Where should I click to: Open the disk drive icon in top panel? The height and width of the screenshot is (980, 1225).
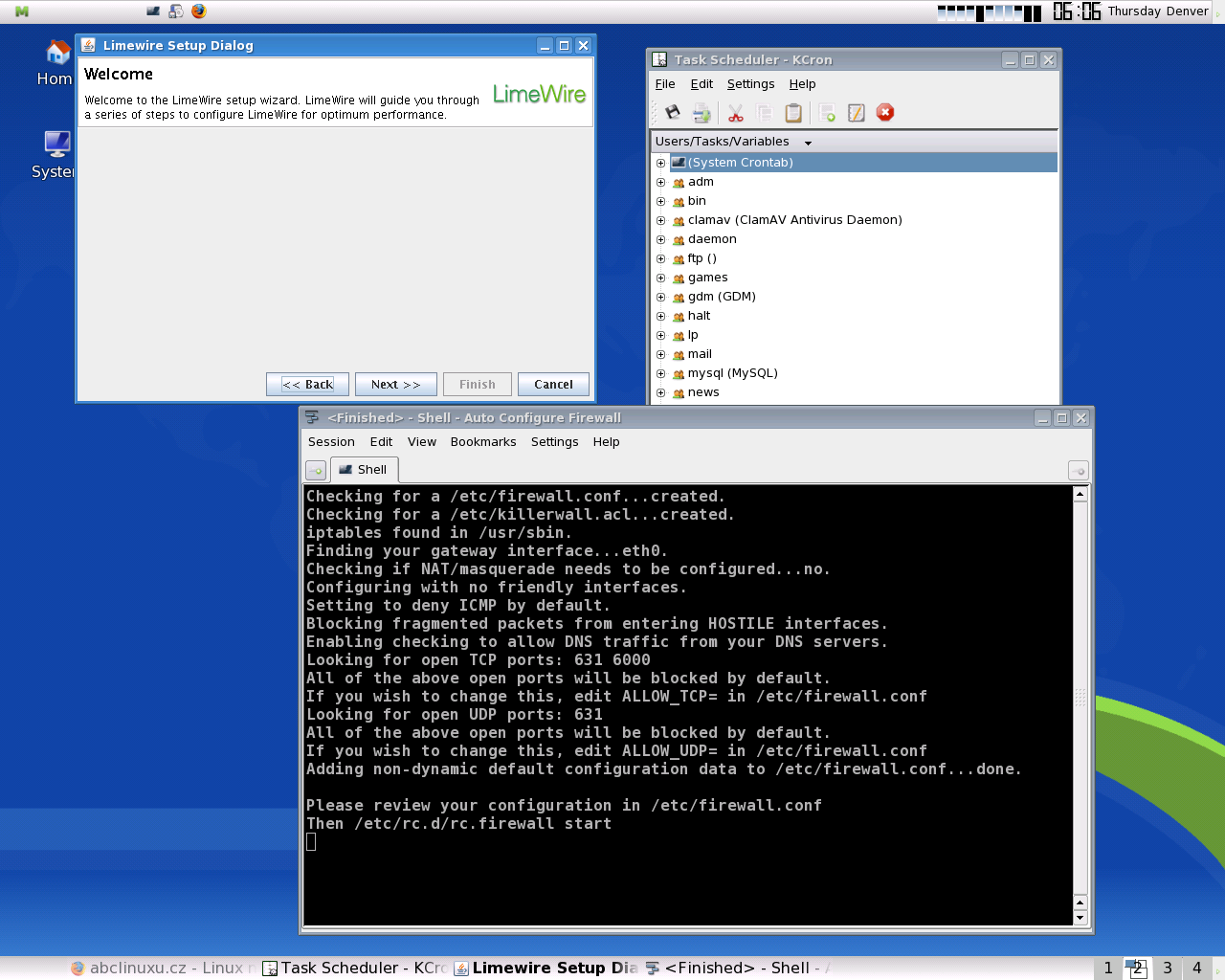point(176,11)
